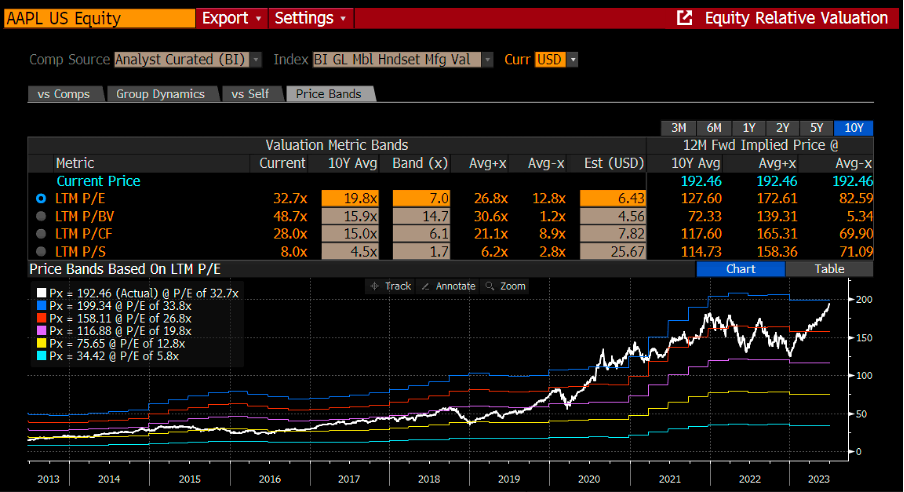The width and height of the screenshot is (904, 492).
Task: Expand the Index dropdown arrow
Action: (x=488, y=59)
